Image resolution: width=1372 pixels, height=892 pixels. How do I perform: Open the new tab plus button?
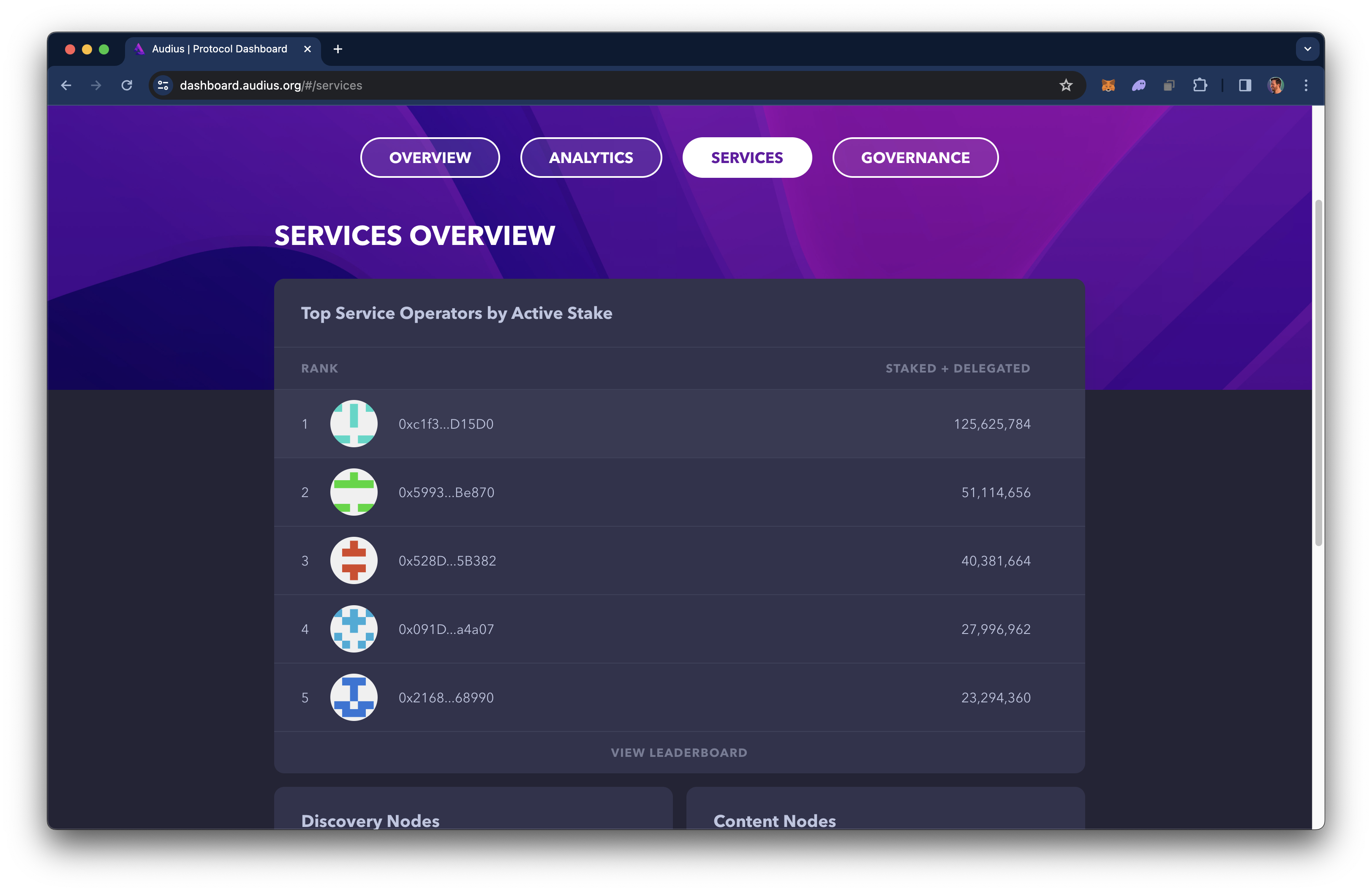(x=338, y=49)
